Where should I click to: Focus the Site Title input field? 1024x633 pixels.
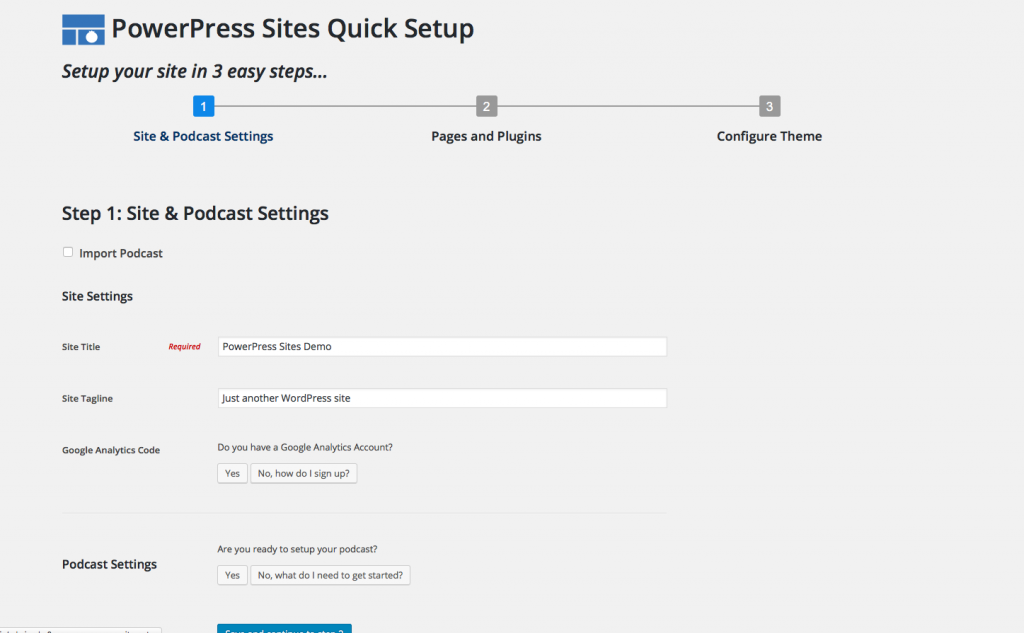click(442, 346)
